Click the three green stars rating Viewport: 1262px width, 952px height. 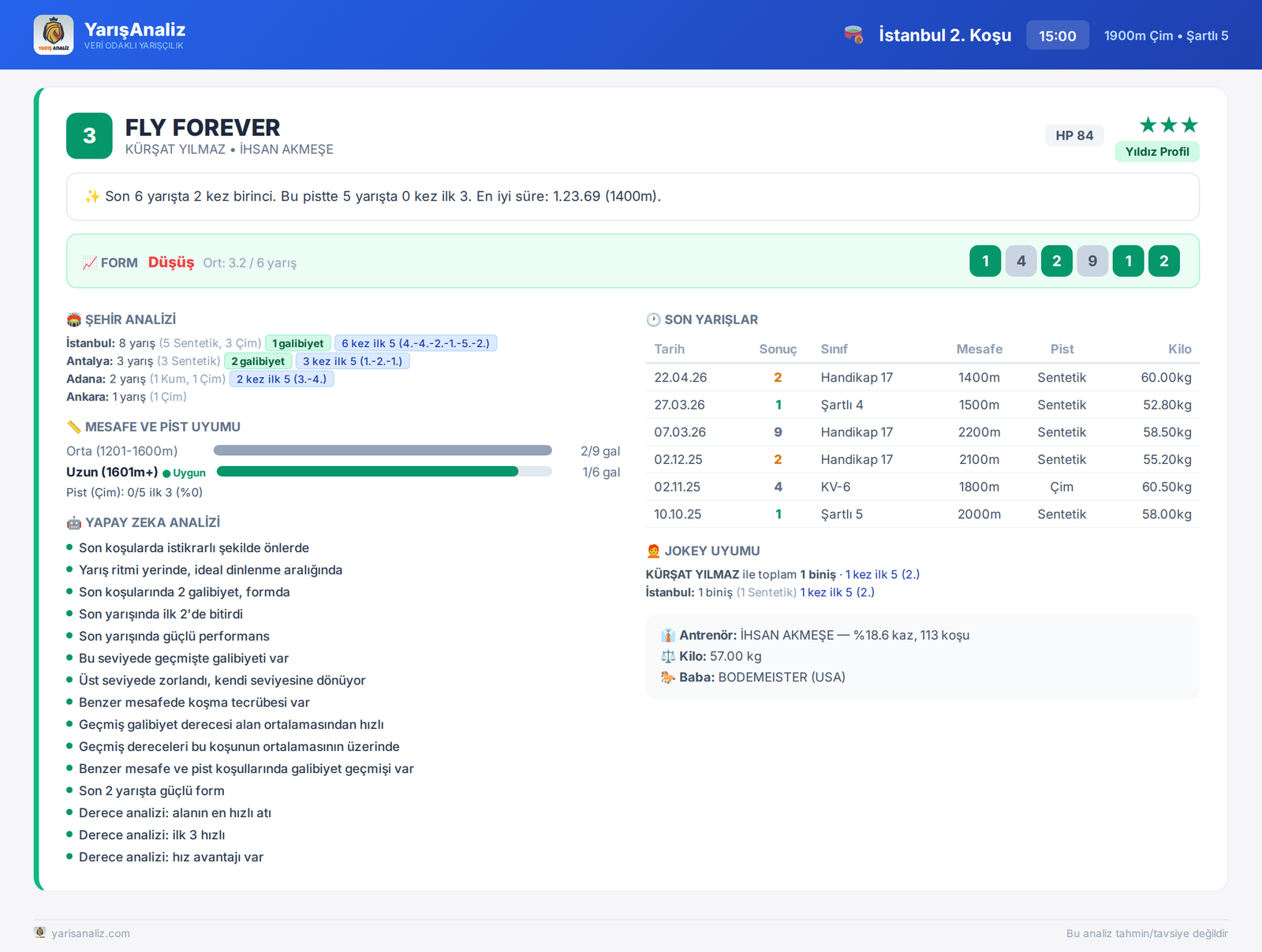click(1169, 125)
